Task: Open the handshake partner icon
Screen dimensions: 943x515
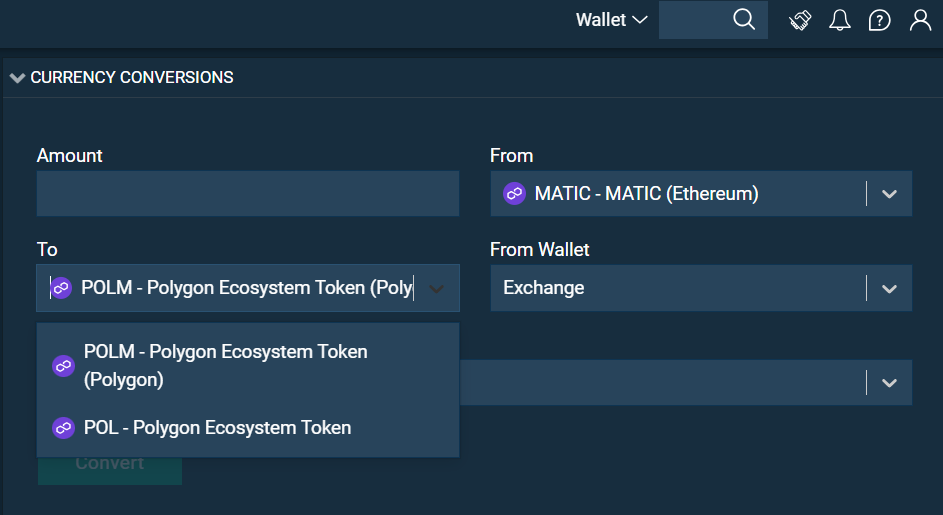Action: point(800,20)
